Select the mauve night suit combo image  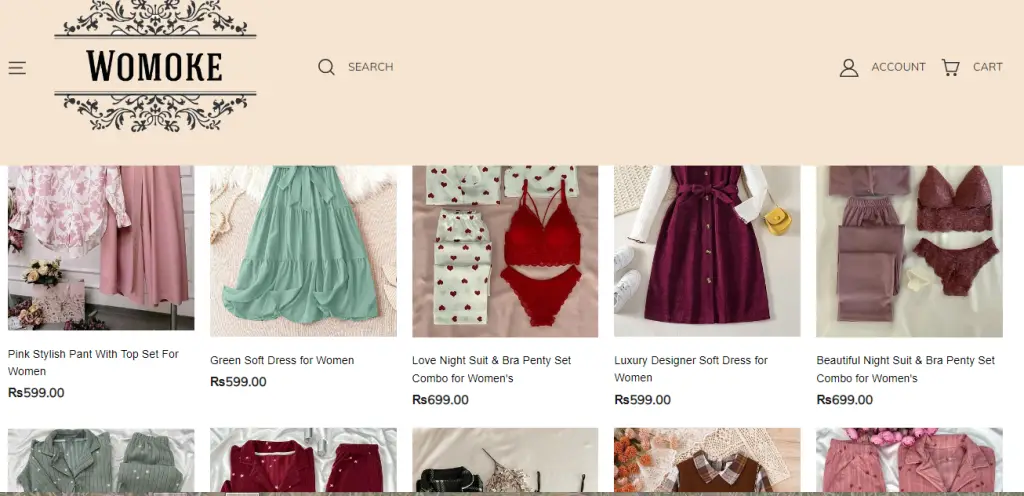[909, 250]
